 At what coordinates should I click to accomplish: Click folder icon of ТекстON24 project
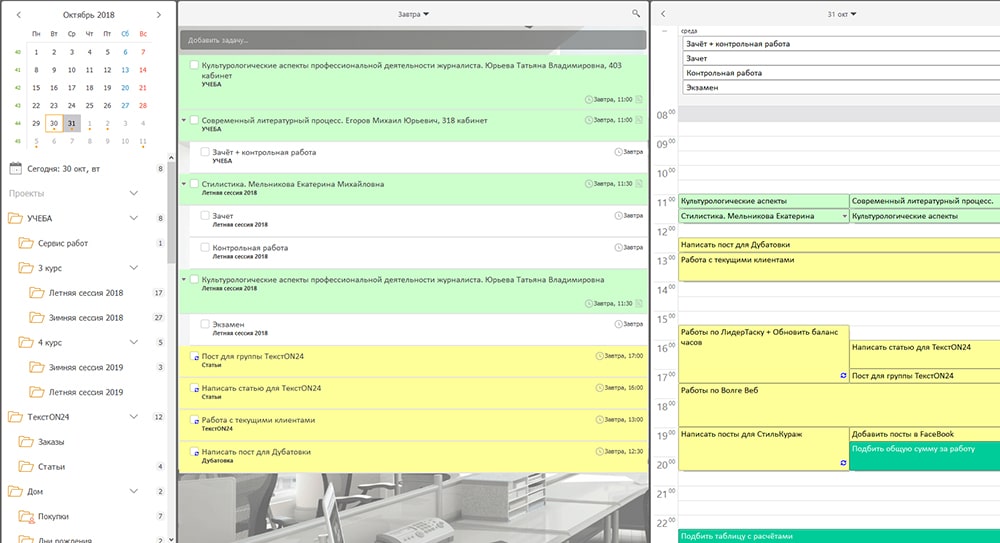(15, 417)
